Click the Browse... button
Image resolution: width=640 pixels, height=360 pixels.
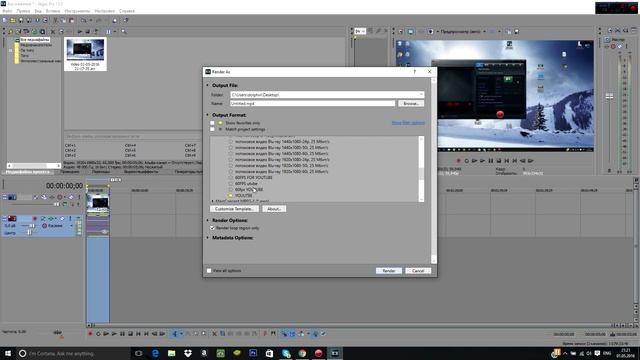click(x=411, y=104)
